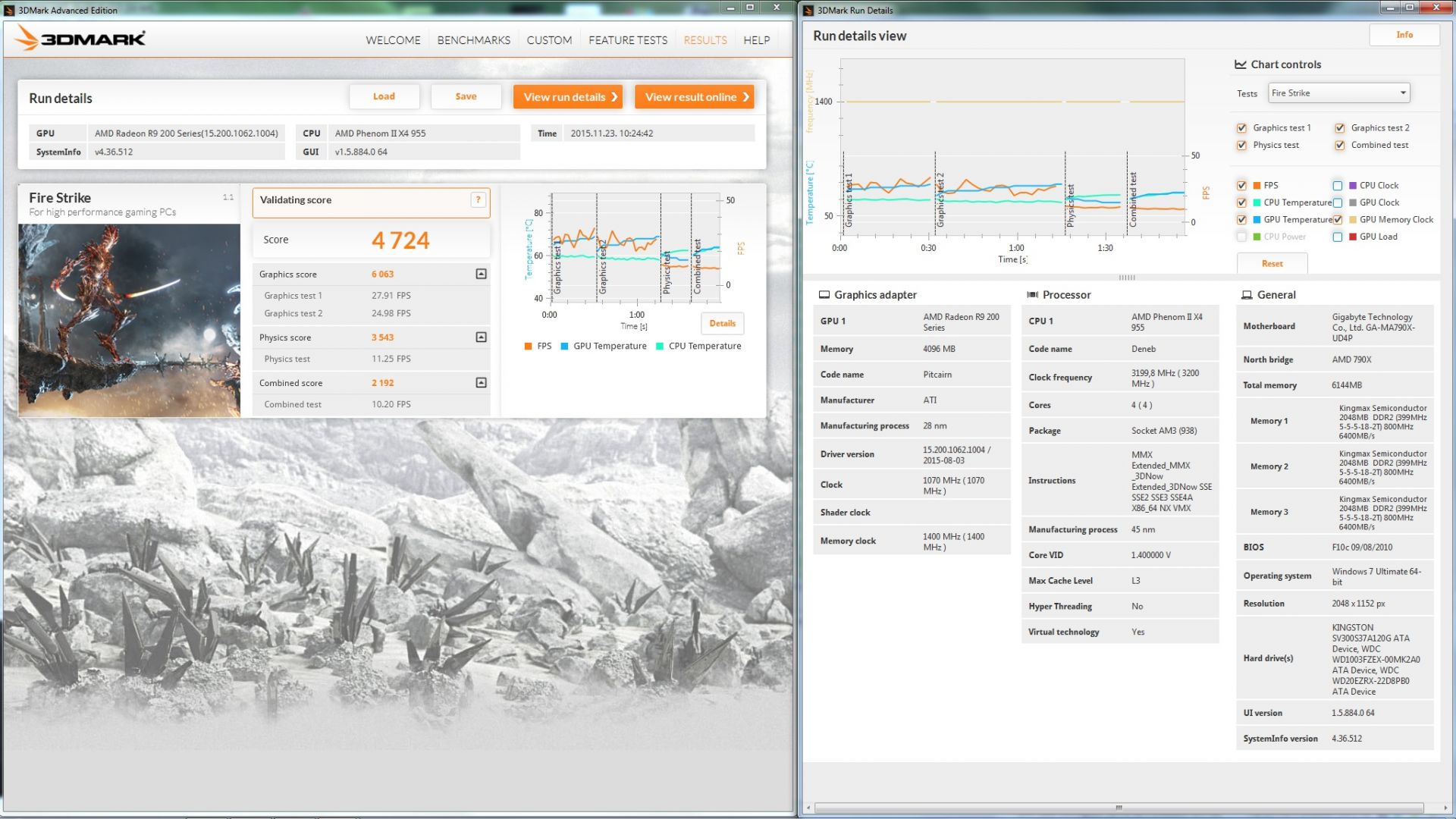Click the General laptop icon
This screenshot has width=1456, height=819.
point(1247,295)
